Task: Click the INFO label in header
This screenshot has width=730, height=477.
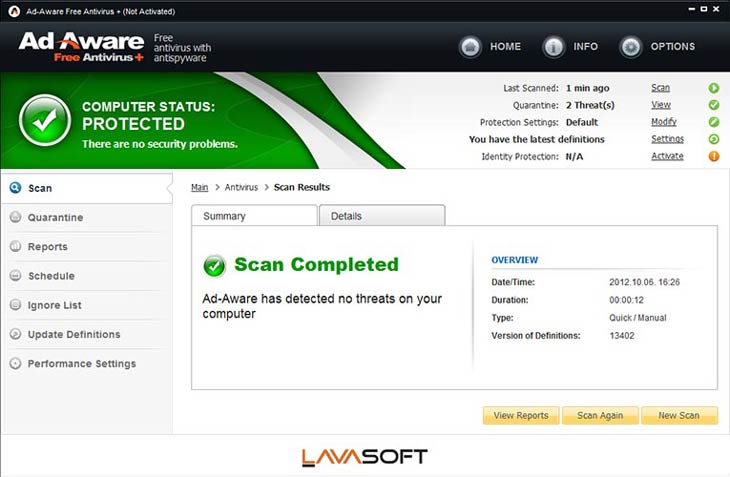Action: click(585, 47)
